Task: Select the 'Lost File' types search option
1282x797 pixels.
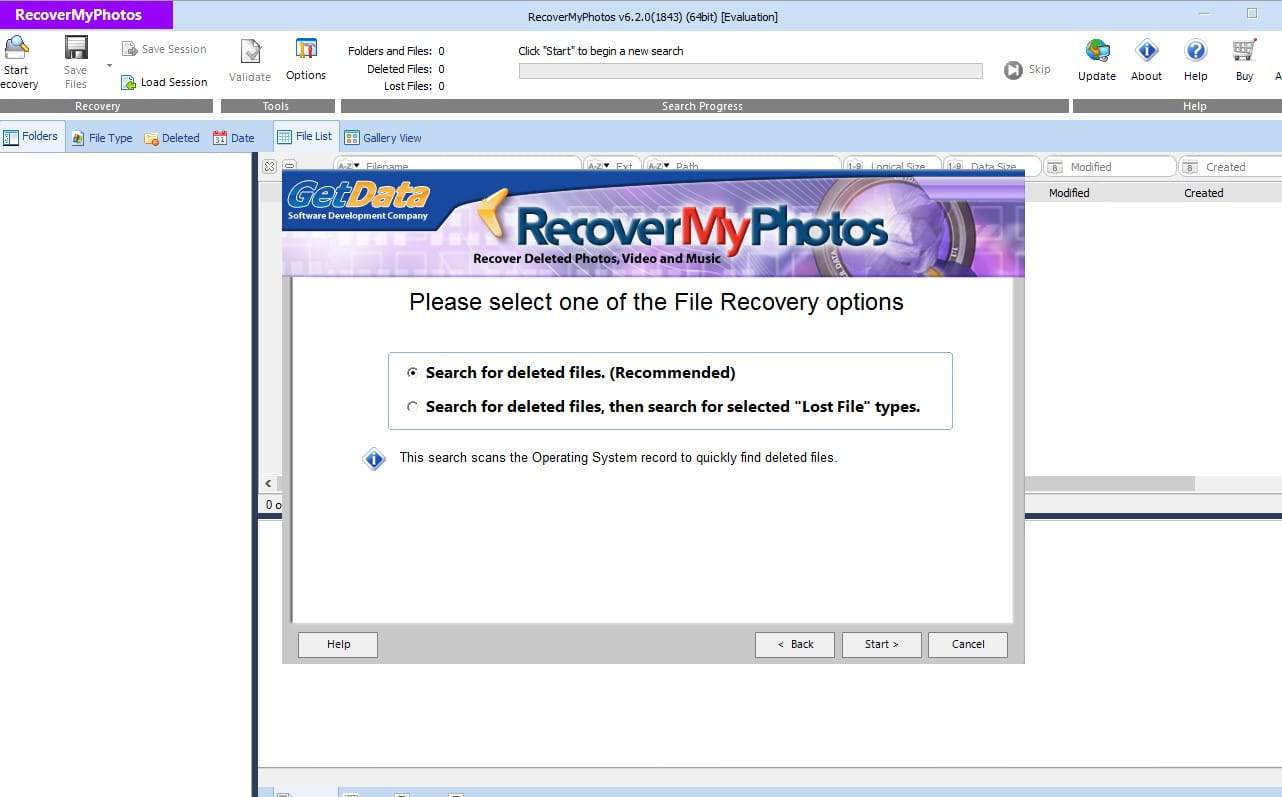Action: click(x=663, y=406)
